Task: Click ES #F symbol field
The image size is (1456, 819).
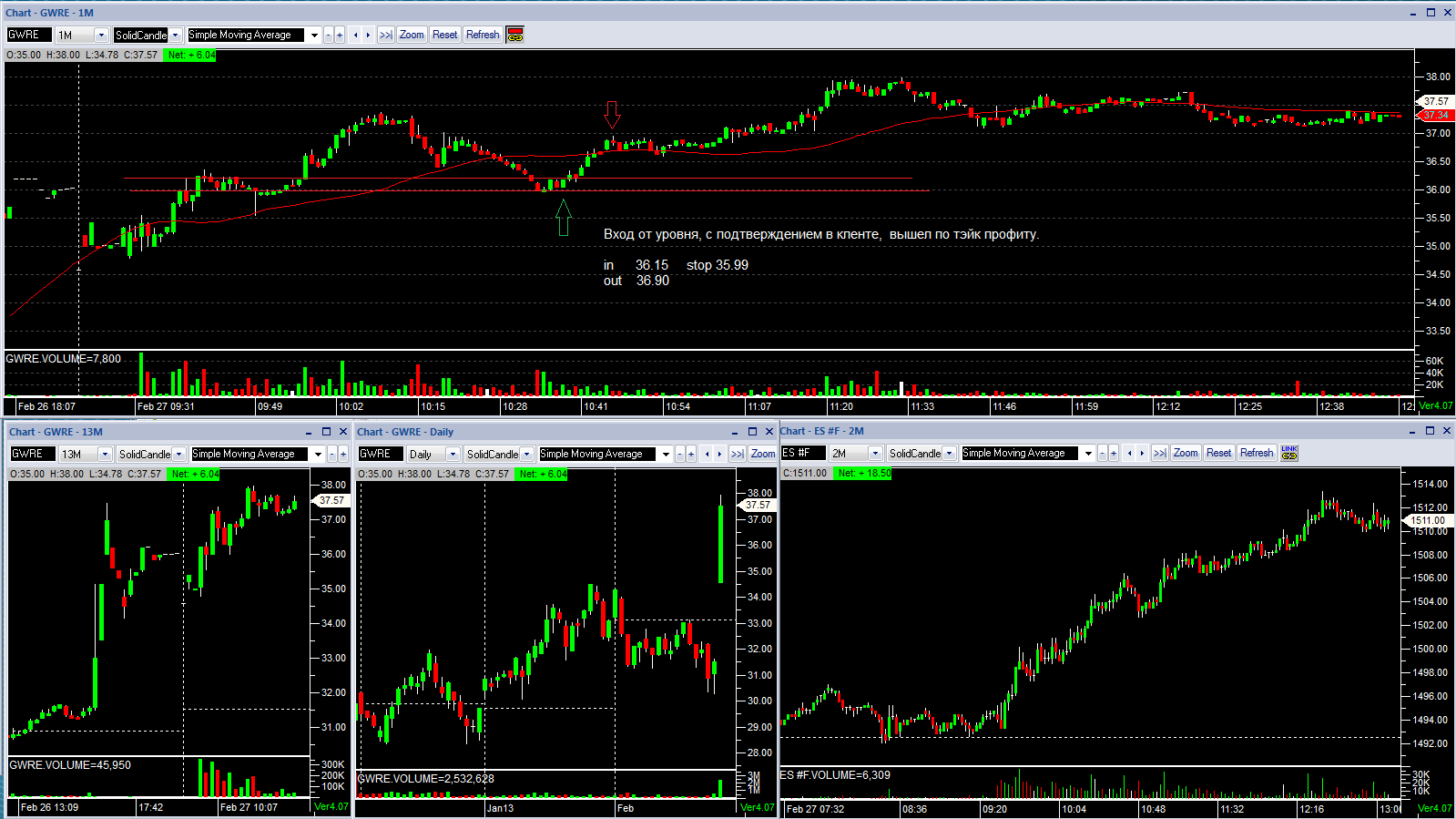Action: [803, 453]
